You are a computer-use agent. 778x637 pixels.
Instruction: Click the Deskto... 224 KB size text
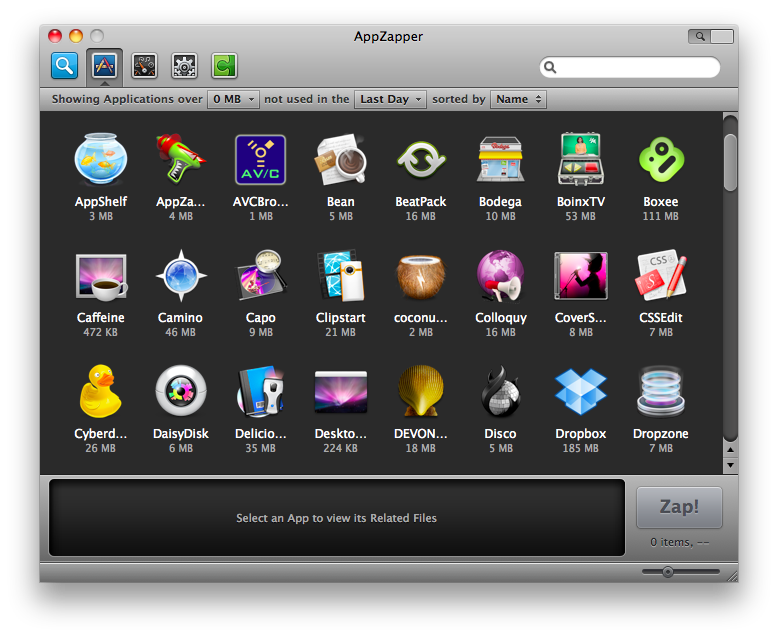coord(340,448)
